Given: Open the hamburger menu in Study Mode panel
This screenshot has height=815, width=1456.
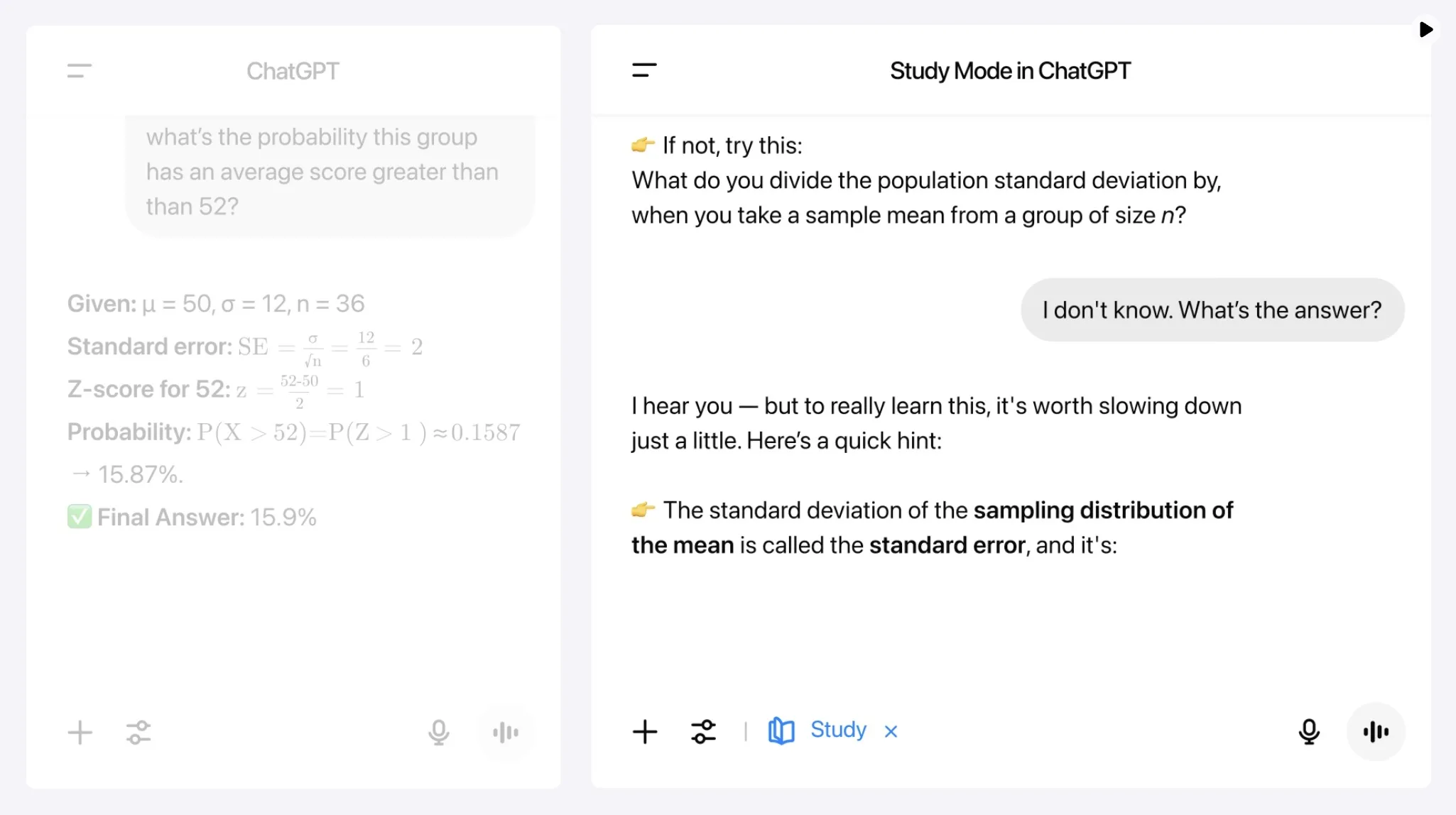Looking at the screenshot, I should click(644, 70).
